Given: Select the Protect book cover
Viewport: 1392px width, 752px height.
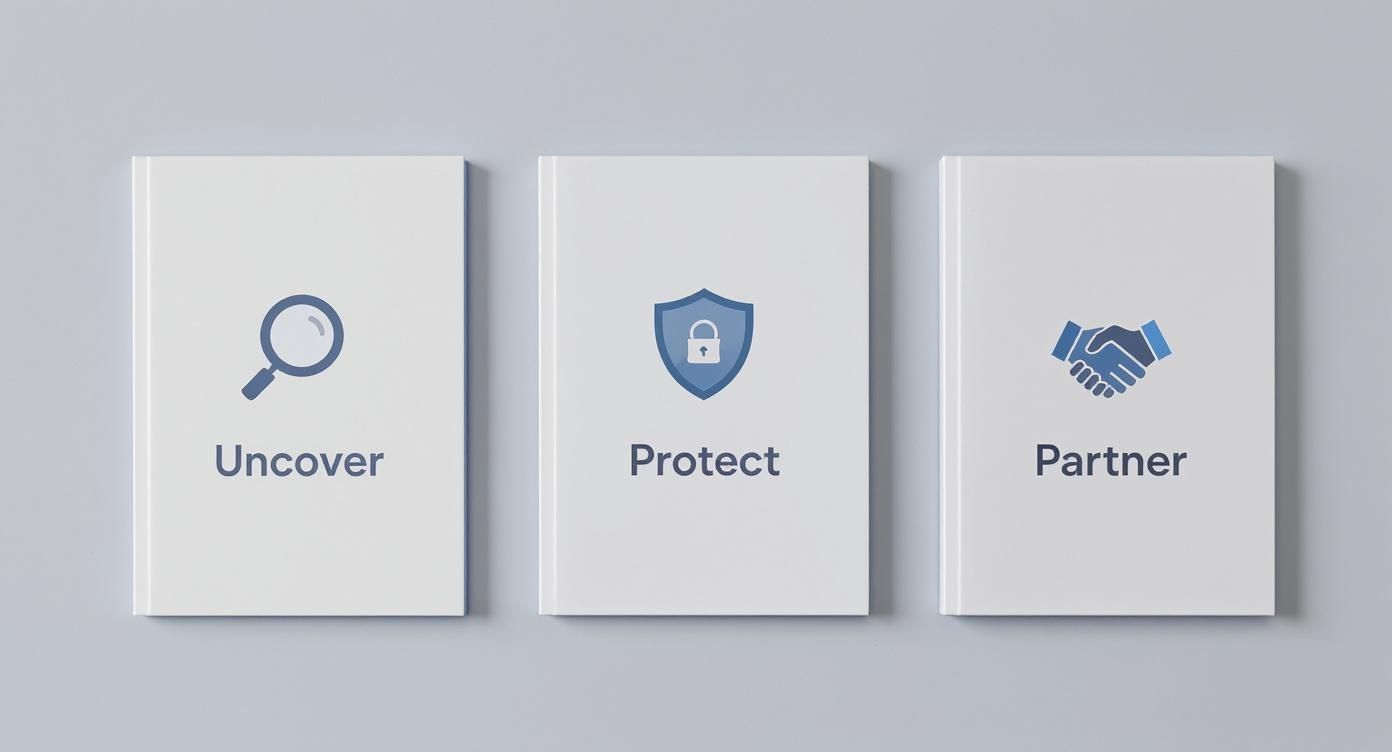Looking at the screenshot, I should 704,385.
